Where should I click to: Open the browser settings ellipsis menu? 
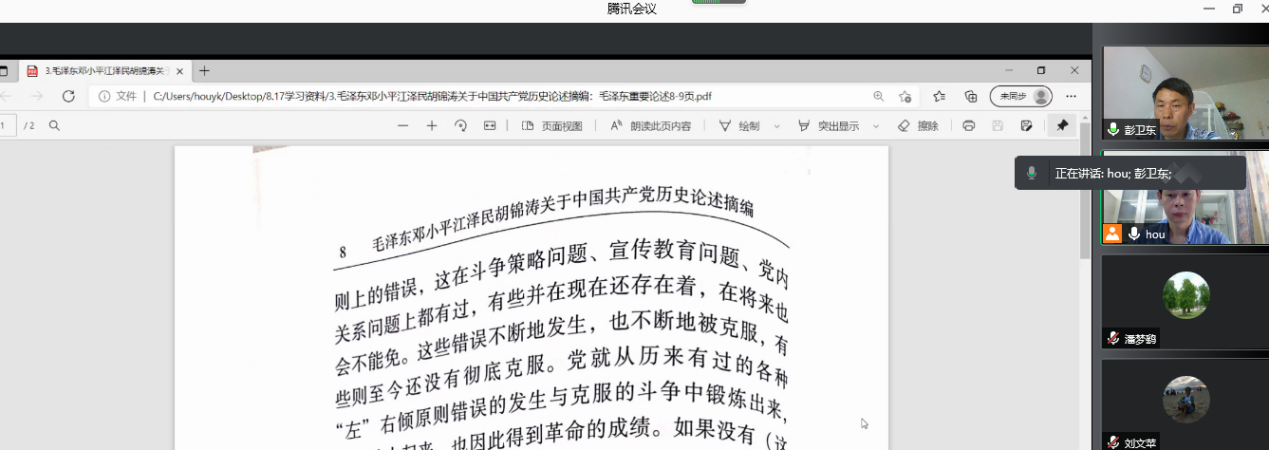pyautogui.click(x=1071, y=96)
